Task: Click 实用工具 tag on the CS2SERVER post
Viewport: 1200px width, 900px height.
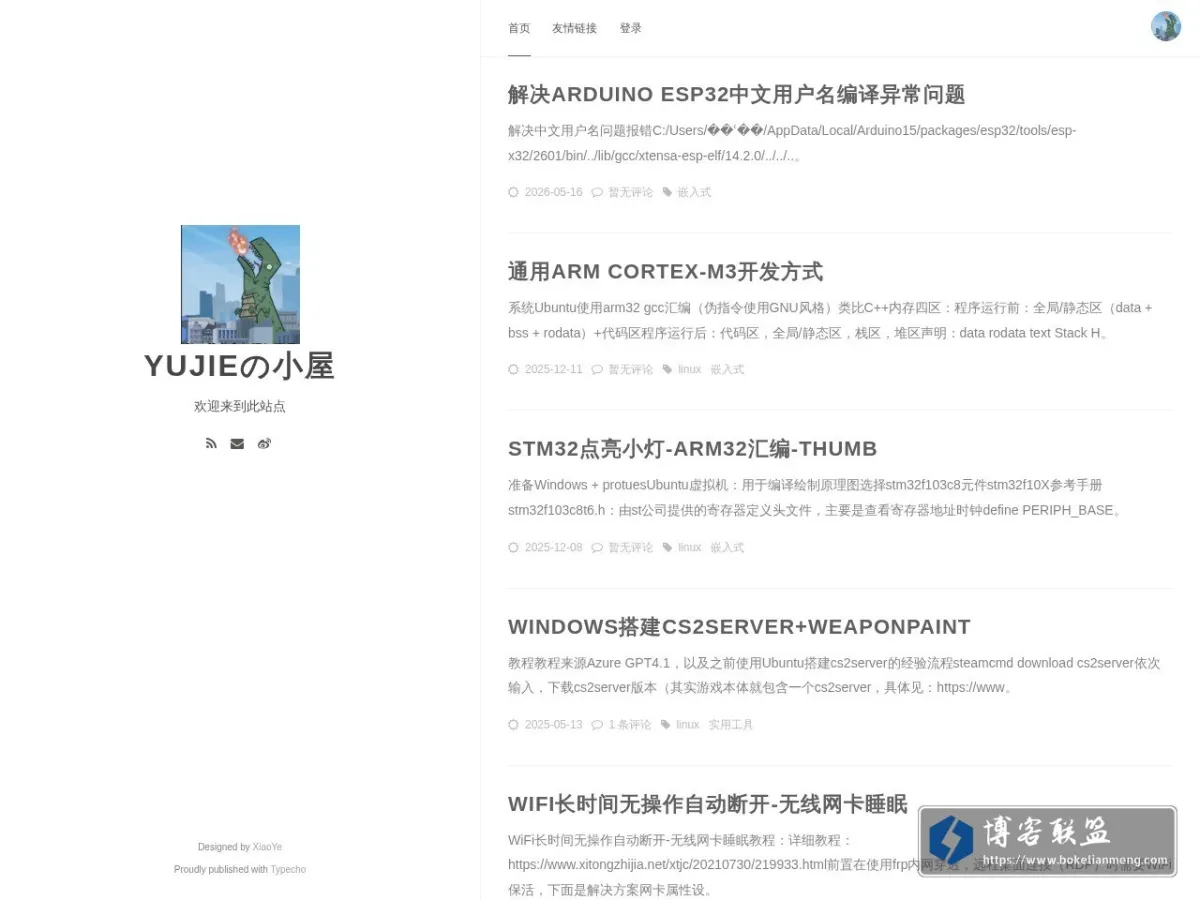Action: pos(731,724)
